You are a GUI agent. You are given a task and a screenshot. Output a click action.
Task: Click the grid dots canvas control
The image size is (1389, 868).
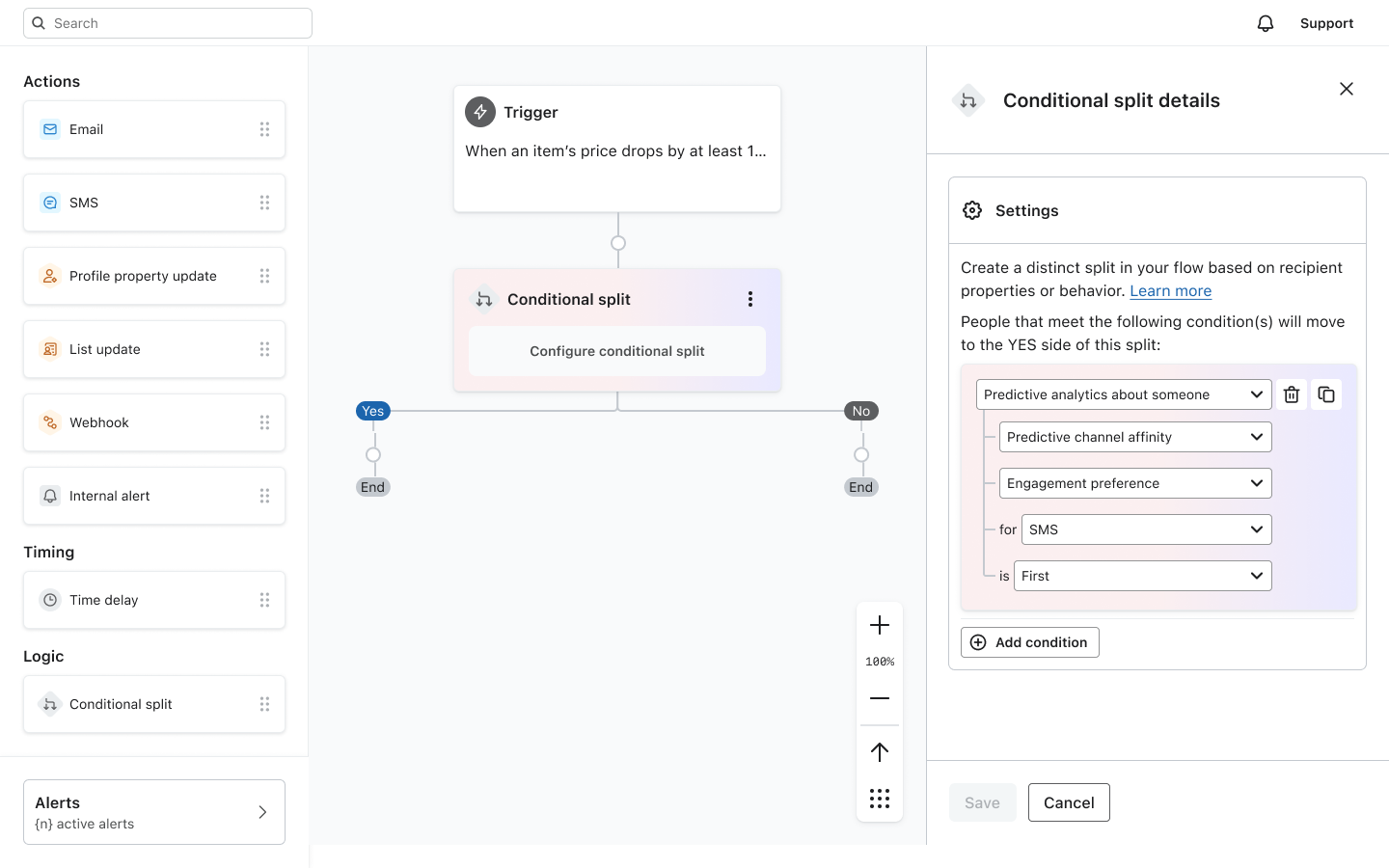click(x=879, y=799)
